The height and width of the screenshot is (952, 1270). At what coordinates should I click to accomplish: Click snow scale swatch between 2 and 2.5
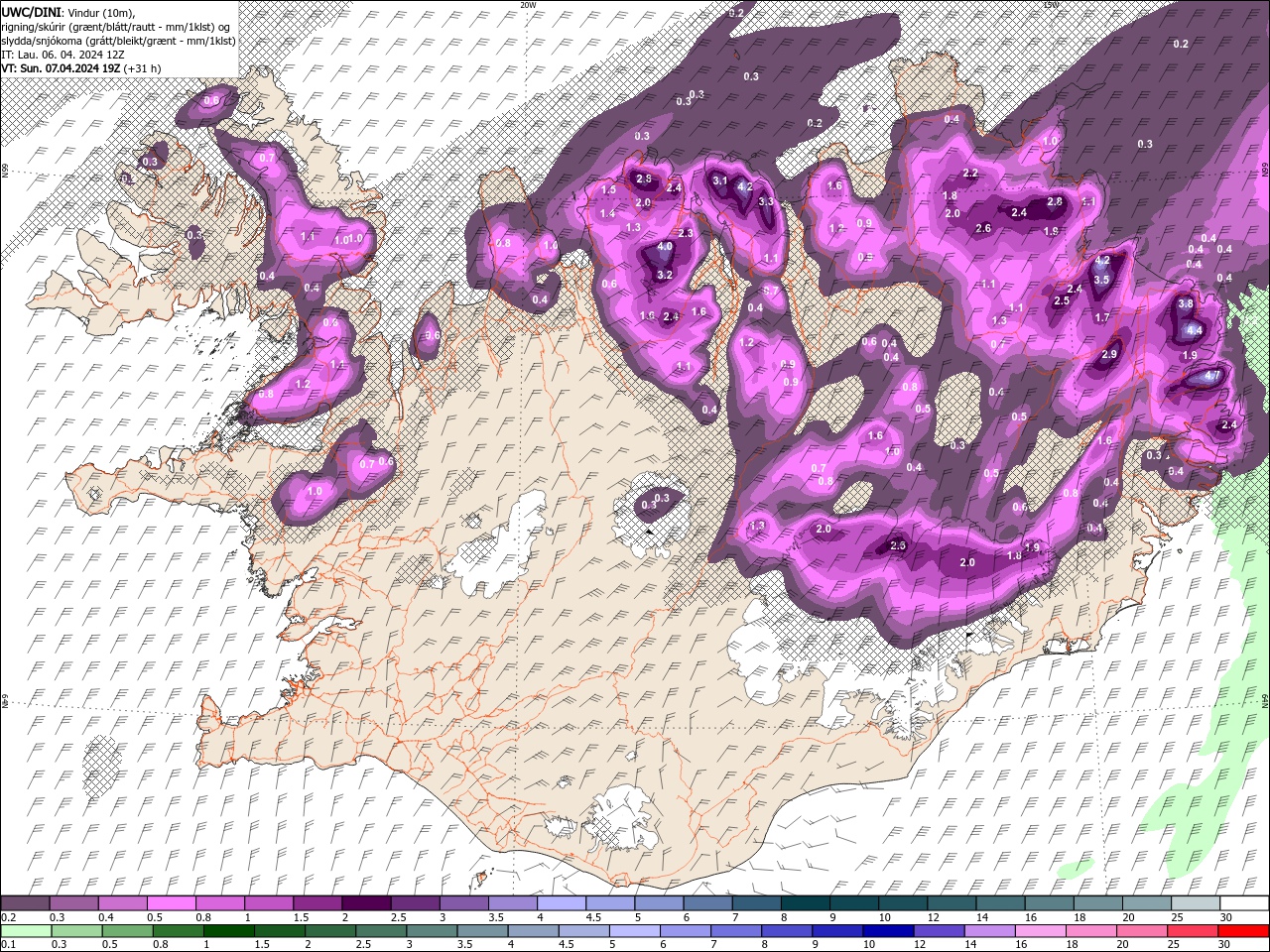366,903
